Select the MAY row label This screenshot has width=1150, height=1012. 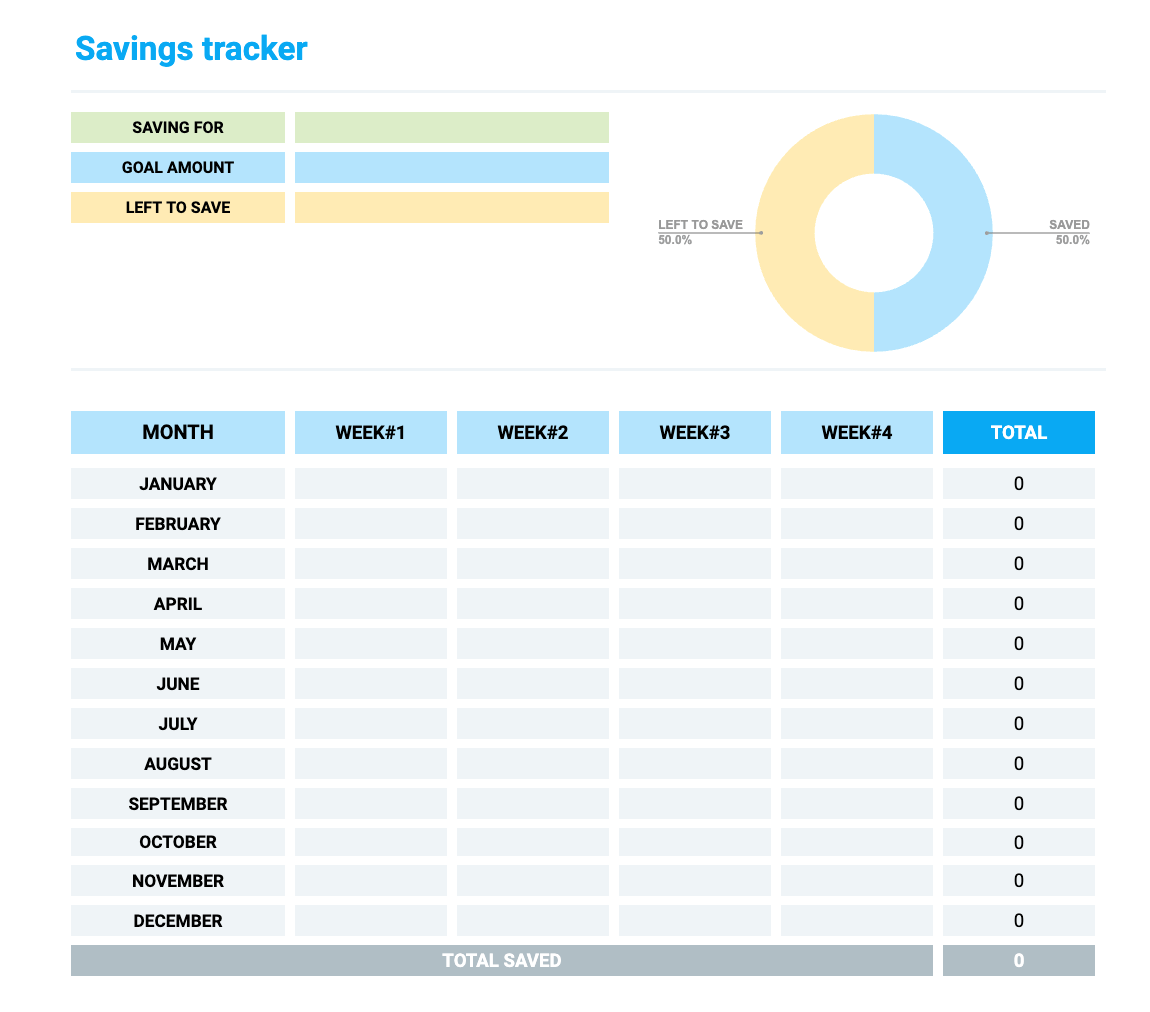(177, 644)
